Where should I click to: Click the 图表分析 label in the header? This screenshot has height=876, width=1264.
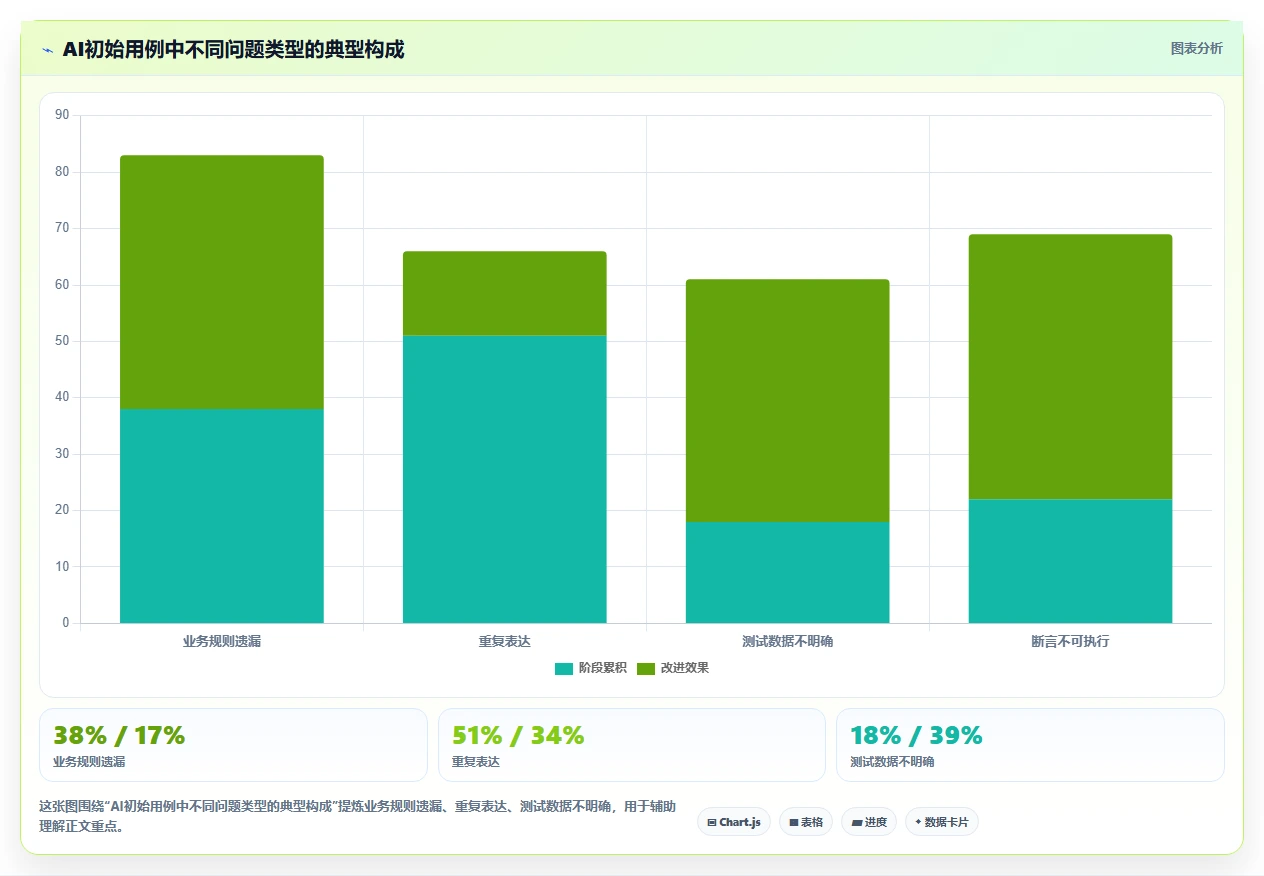[x=1196, y=48]
